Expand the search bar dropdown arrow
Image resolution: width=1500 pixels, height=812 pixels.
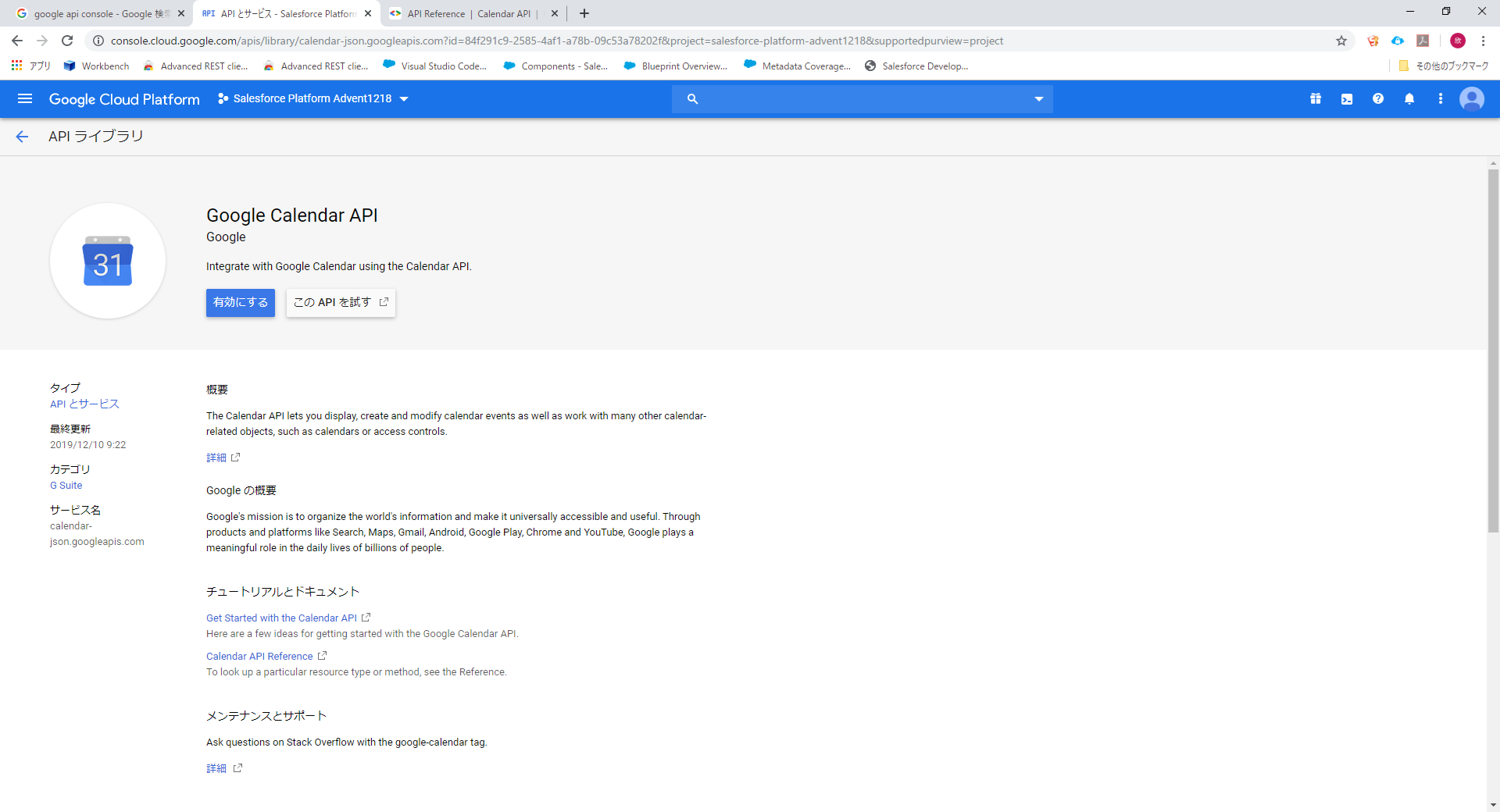click(1039, 98)
